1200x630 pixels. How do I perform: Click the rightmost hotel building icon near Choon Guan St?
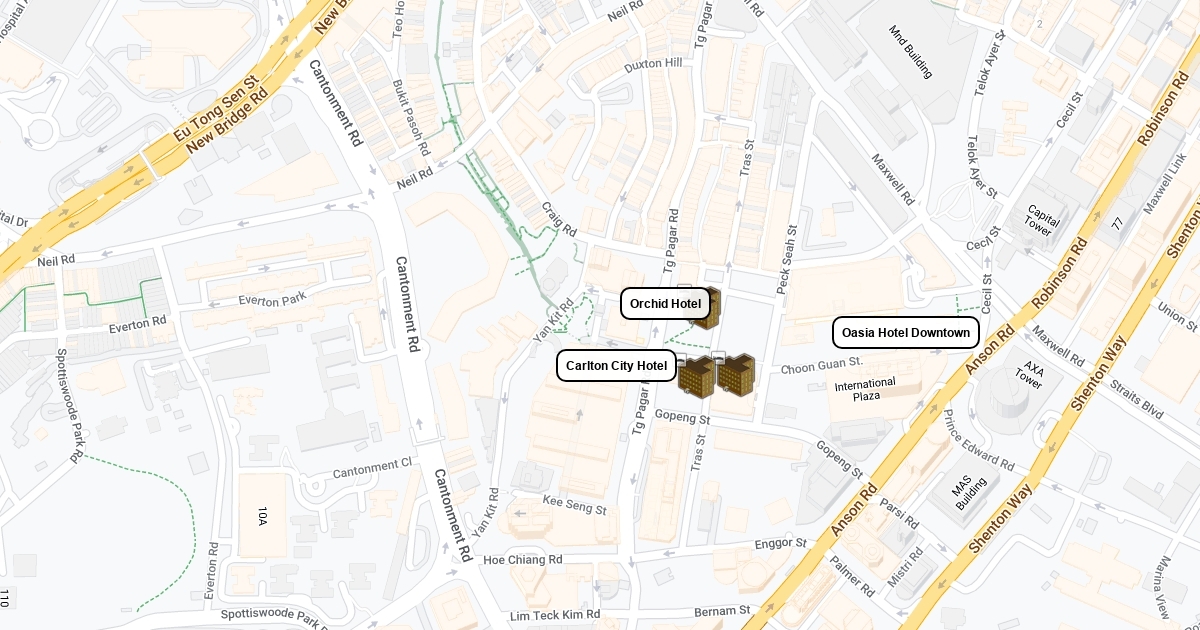click(x=736, y=374)
